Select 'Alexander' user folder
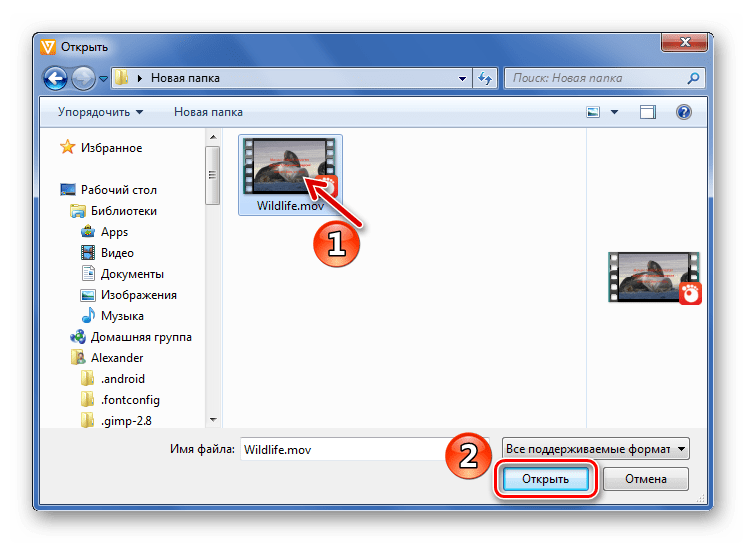 coord(117,358)
